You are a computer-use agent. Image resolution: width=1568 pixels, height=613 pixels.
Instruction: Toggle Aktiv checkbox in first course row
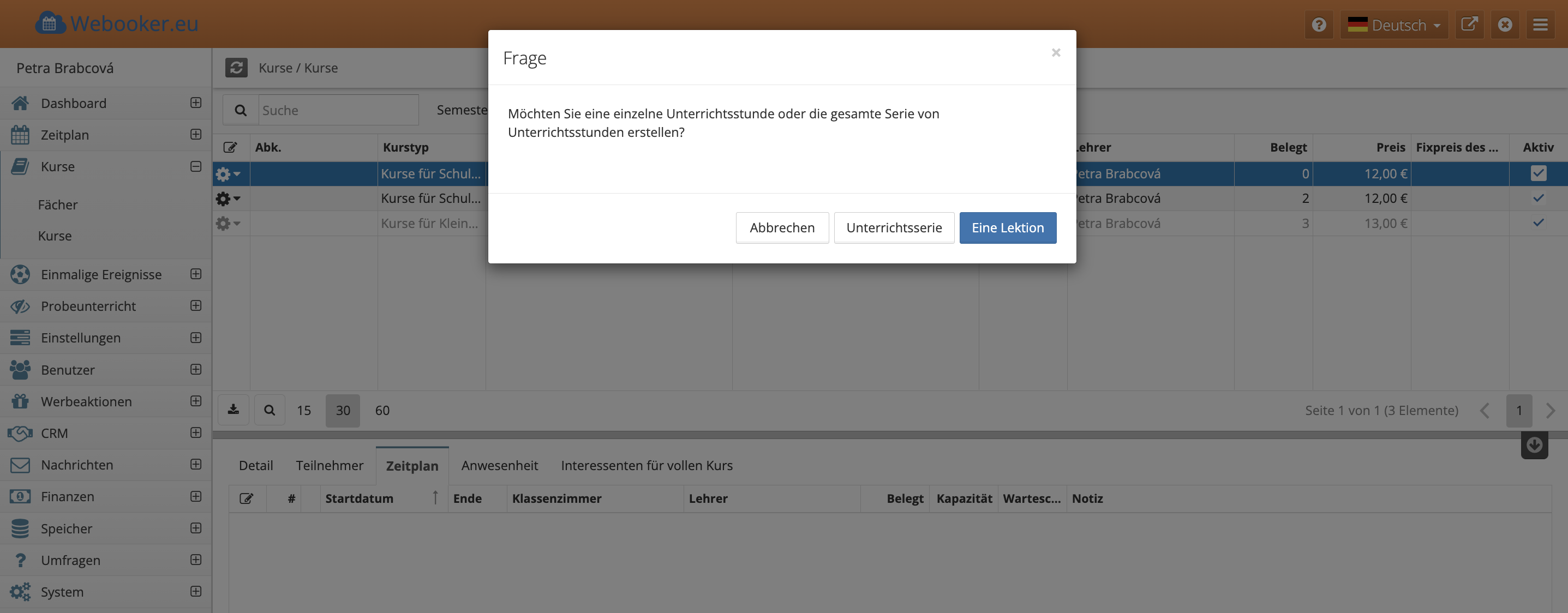point(1538,173)
